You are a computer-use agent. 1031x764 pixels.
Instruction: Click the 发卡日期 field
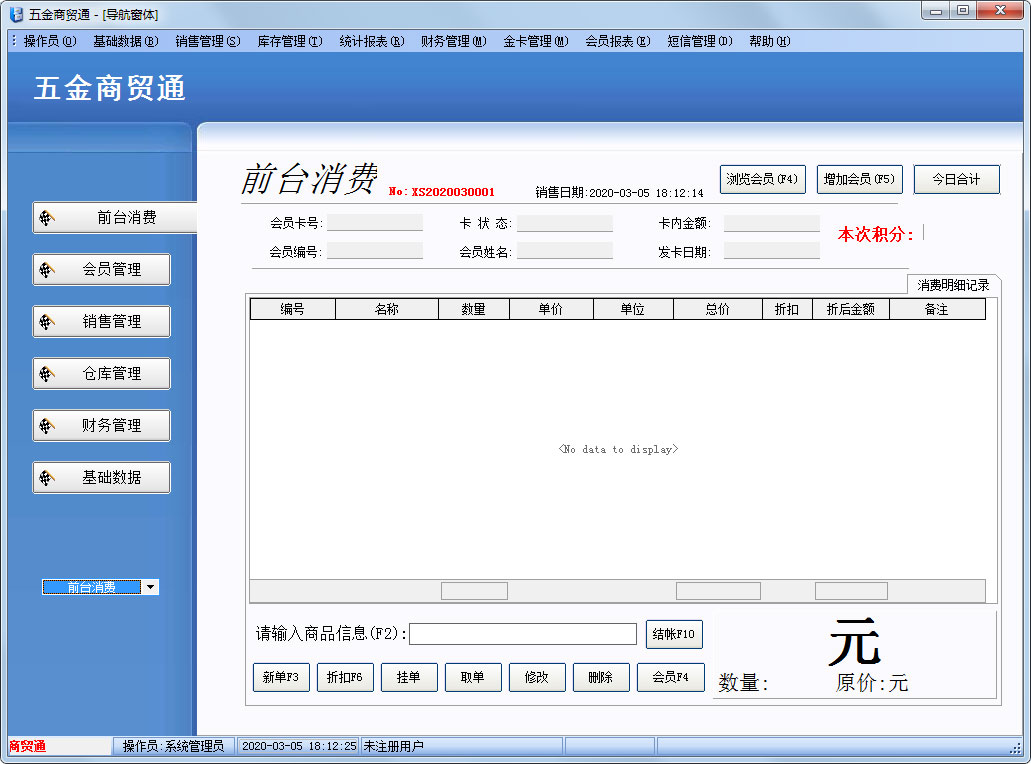[x=772, y=251]
